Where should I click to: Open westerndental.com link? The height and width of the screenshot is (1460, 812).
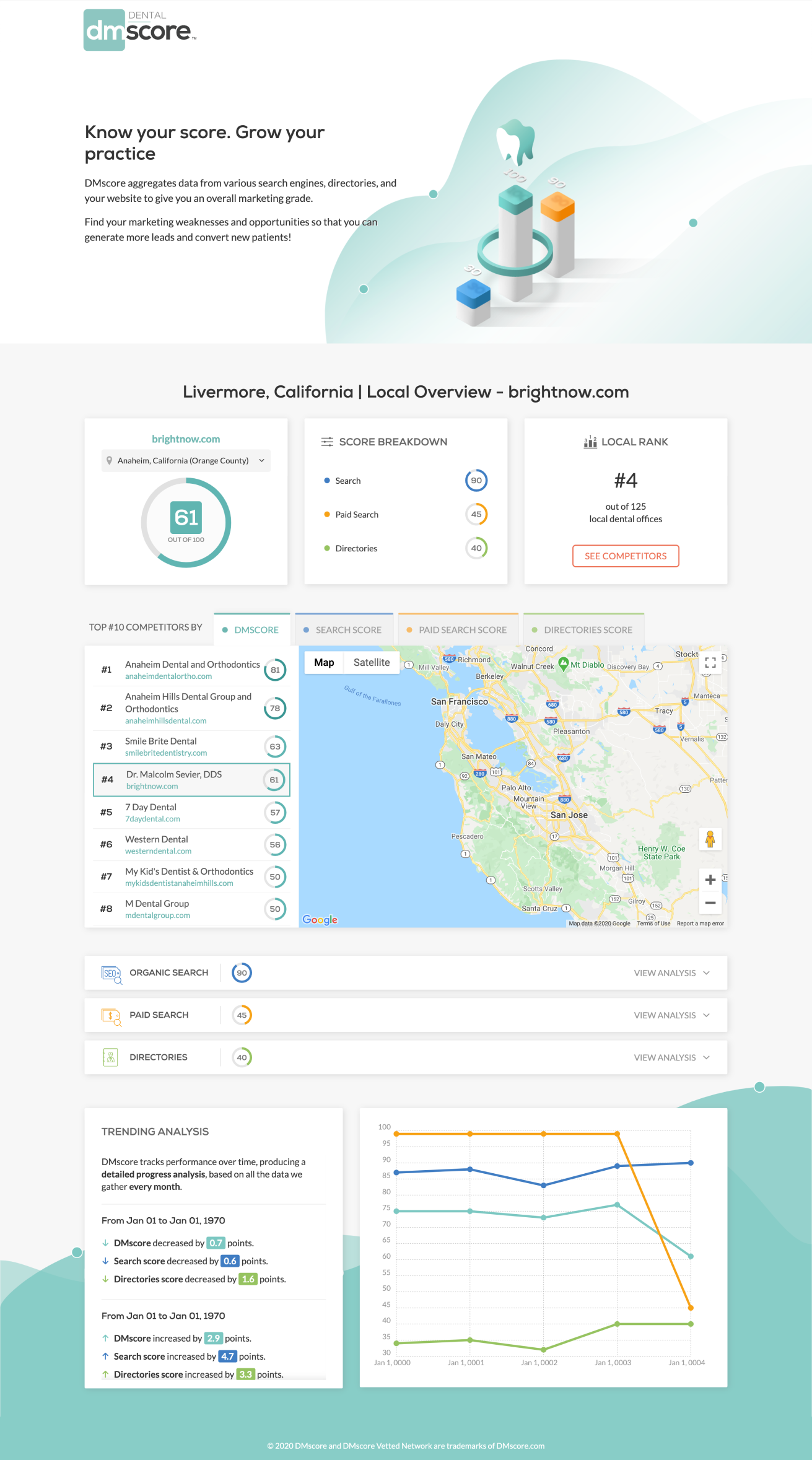coord(158,851)
